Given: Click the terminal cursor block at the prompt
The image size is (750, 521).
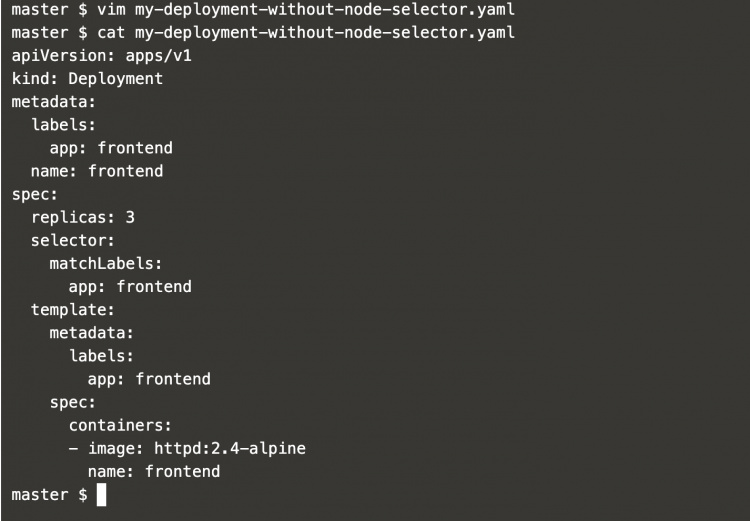Looking at the screenshot, I should (101, 495).
